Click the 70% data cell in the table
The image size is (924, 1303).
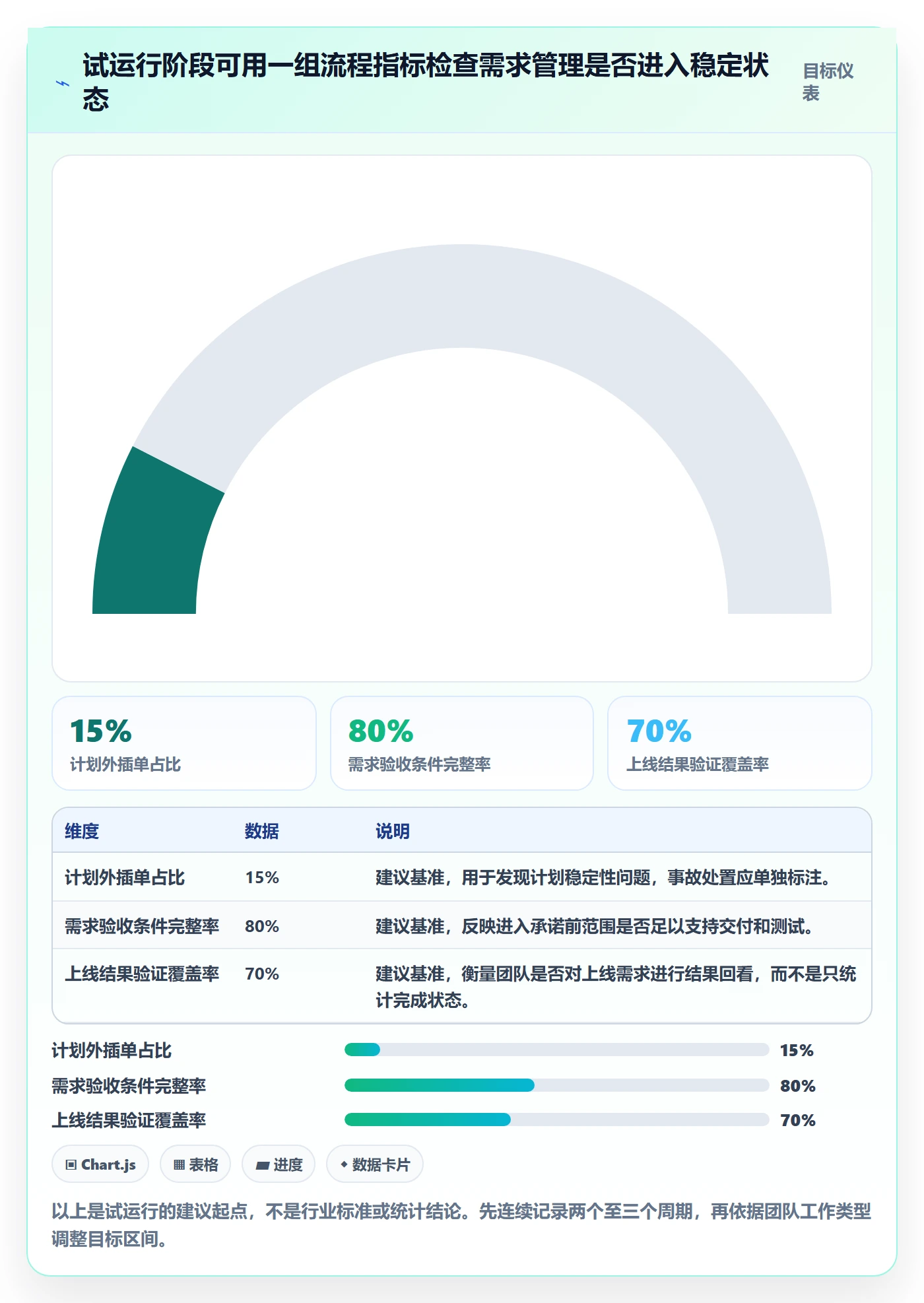262,974
